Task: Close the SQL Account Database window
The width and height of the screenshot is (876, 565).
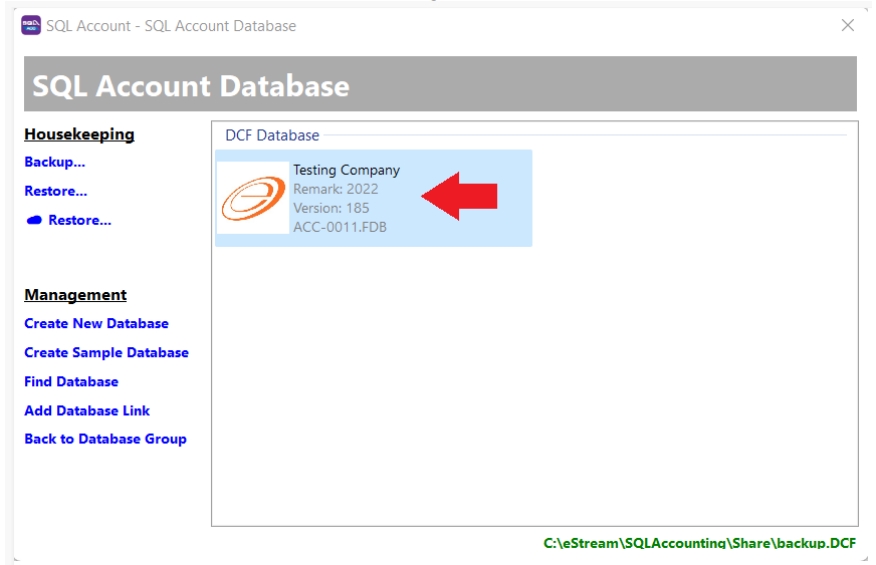Action: (x=847, y=26)
